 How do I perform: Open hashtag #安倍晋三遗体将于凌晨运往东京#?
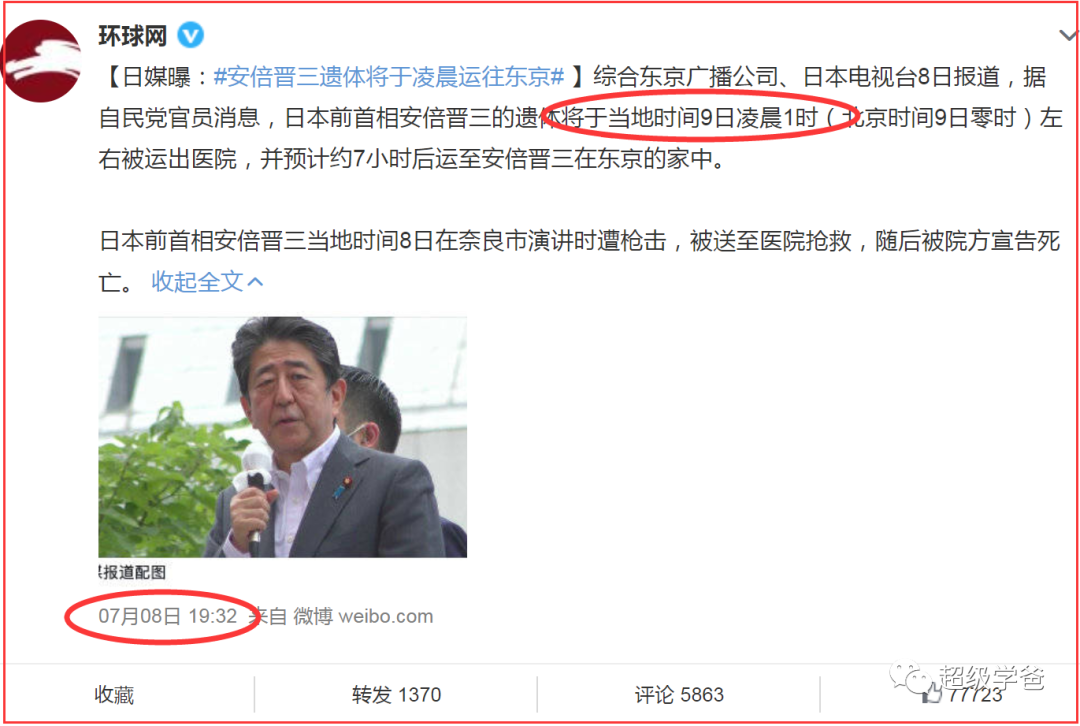click(389, 76)
